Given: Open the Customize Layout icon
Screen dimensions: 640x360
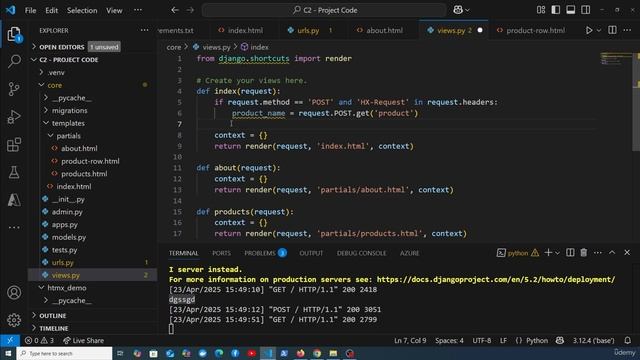Looking at the screenshot, I should tap(541, 10).
